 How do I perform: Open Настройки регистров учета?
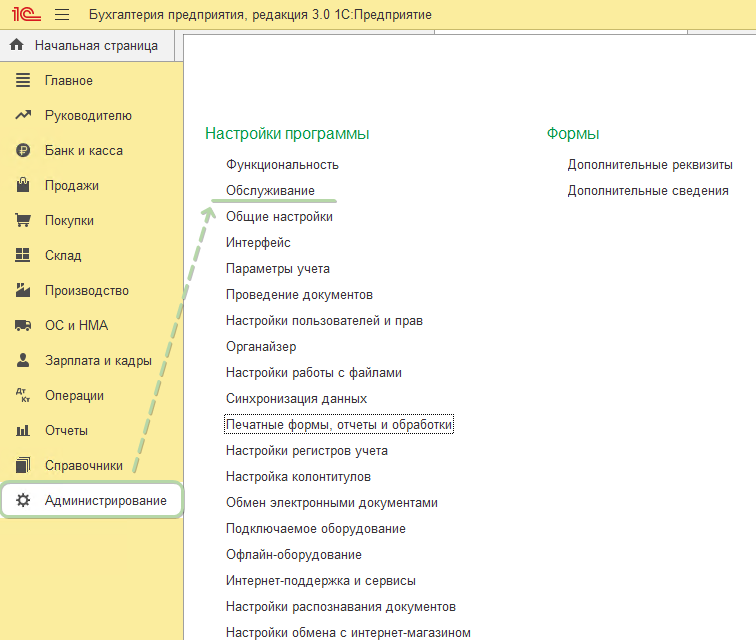click(307, 451)
